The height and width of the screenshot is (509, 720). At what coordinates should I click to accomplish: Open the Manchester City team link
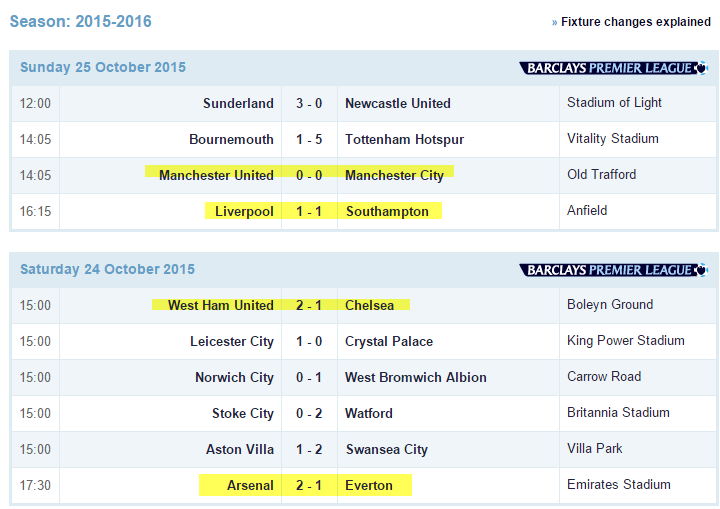394,175
